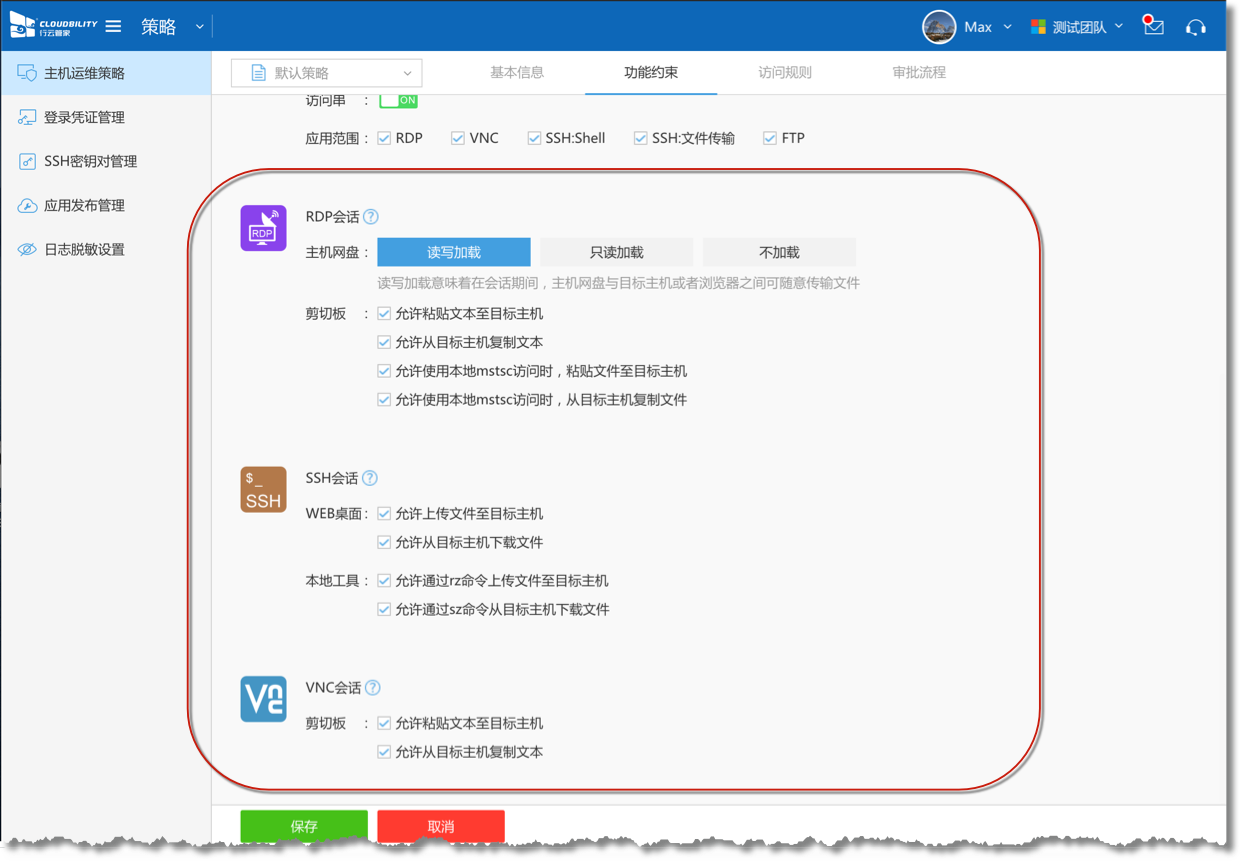
Task: Click the help icon beside SSH会话
Action: (x=370, y=478)
